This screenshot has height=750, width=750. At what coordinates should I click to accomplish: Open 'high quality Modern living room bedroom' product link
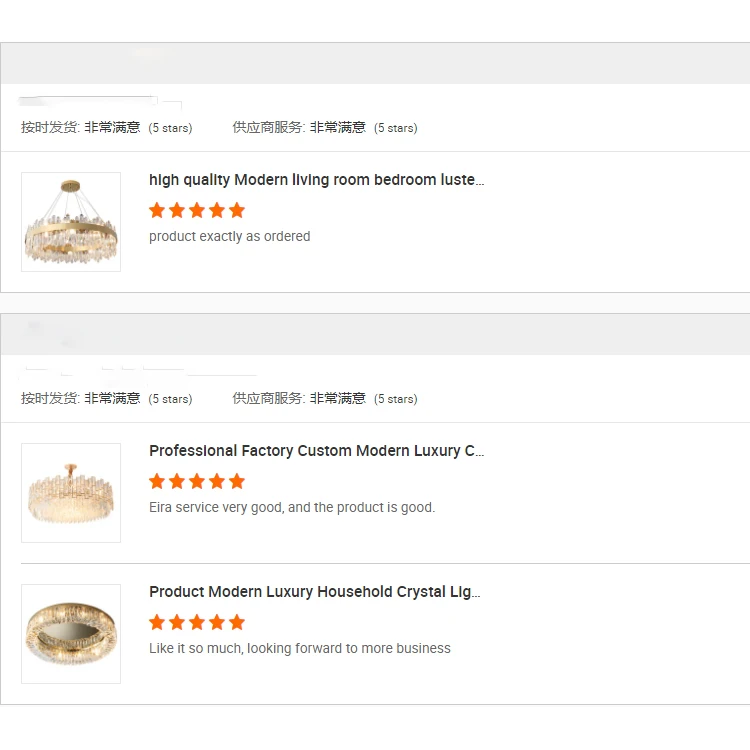pyautogui.click(x=316, y=180)
